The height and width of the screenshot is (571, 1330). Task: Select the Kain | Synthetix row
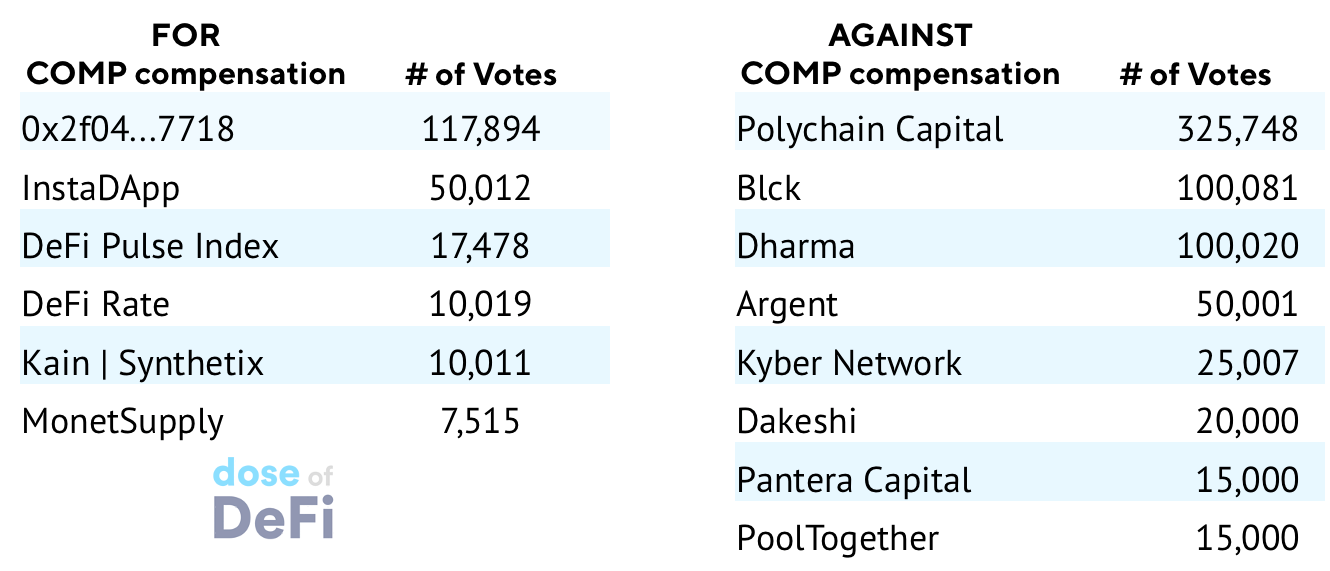click(315, 362)
